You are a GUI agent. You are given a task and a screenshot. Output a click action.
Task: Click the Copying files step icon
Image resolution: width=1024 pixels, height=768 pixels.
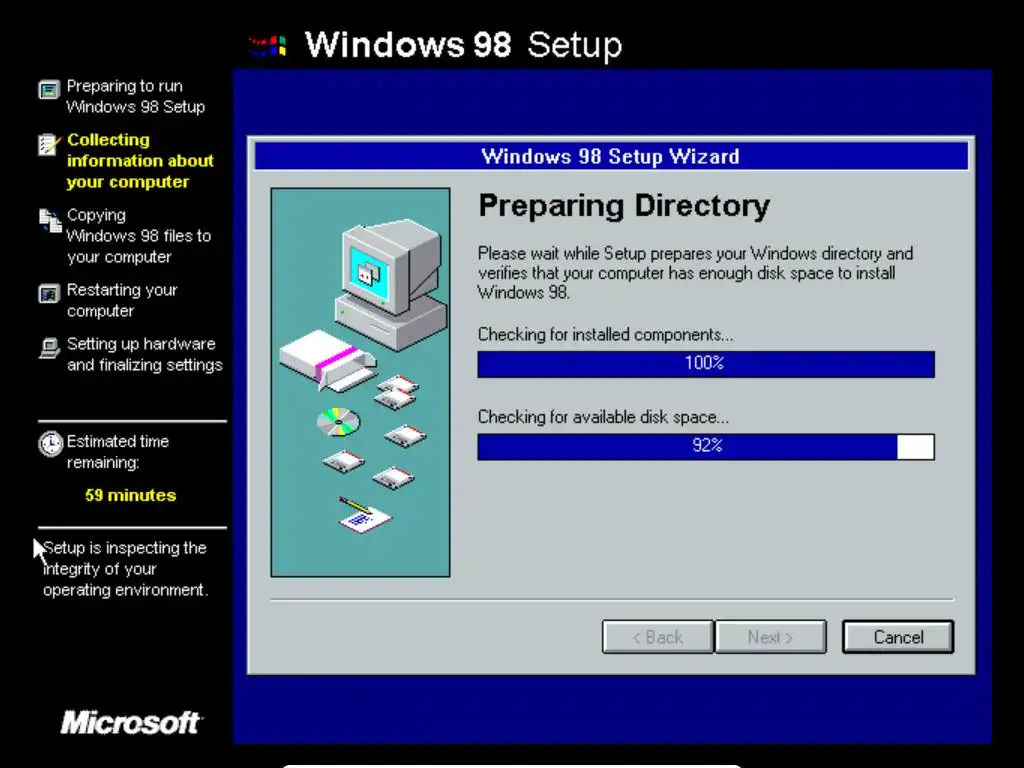[x=50, y=220]
